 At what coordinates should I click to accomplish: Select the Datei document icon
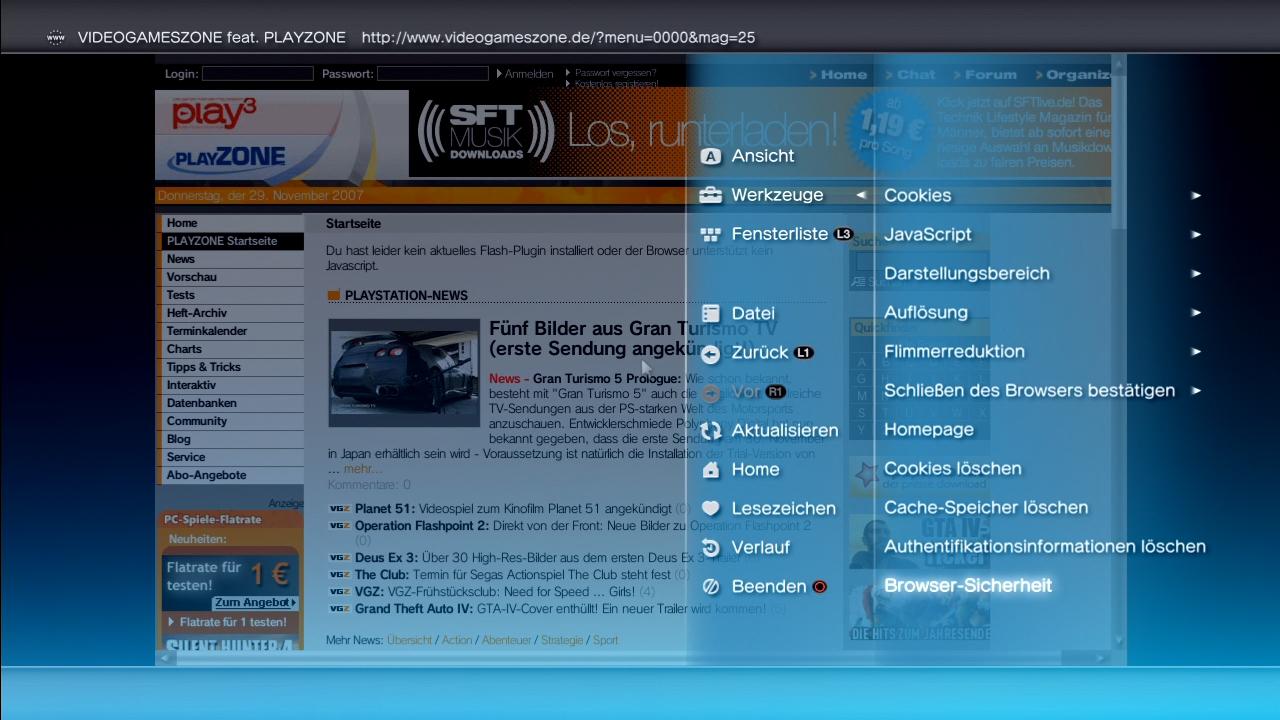coord(710,313)
